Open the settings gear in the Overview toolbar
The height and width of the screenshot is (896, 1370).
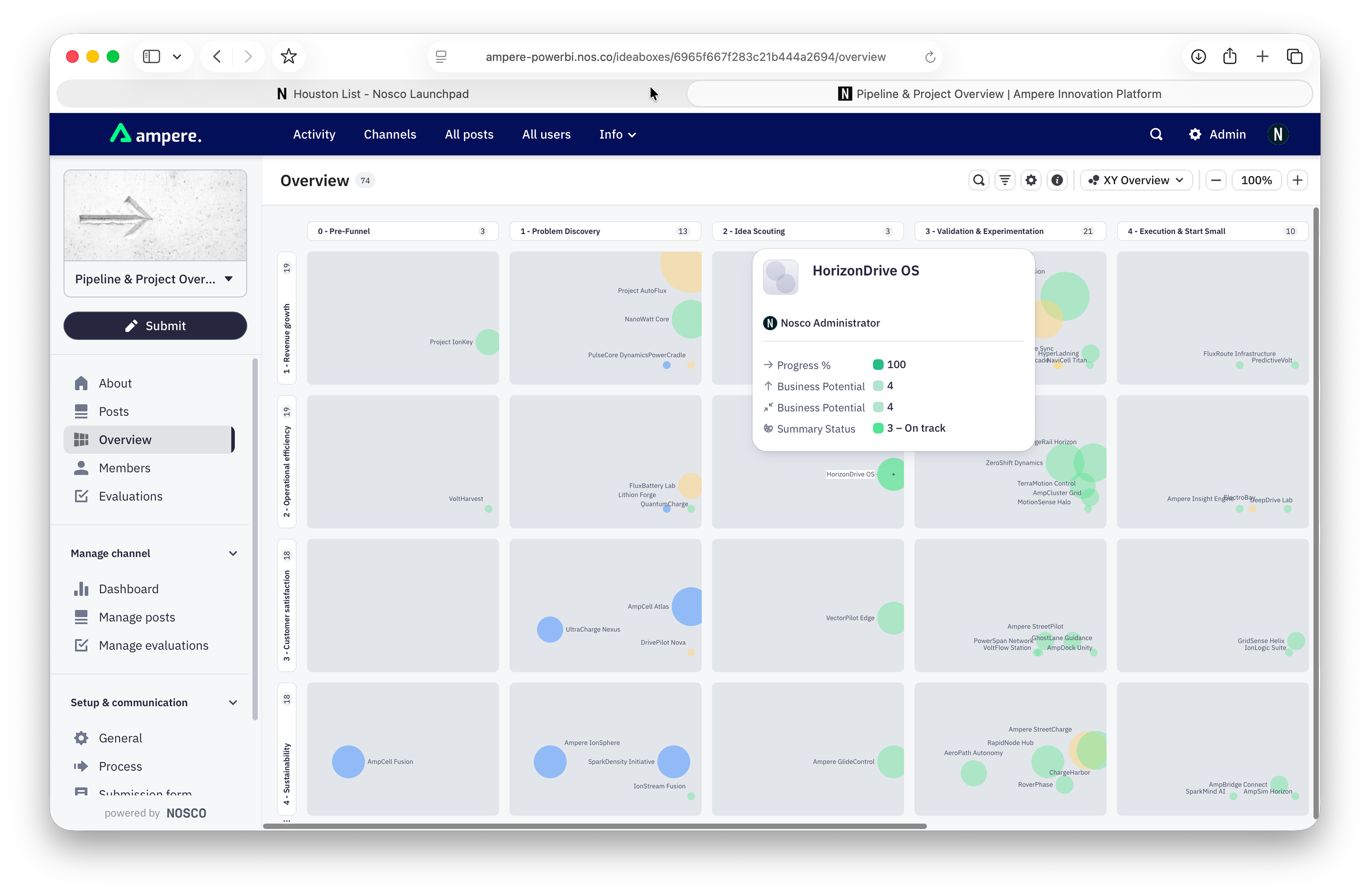1031,180
